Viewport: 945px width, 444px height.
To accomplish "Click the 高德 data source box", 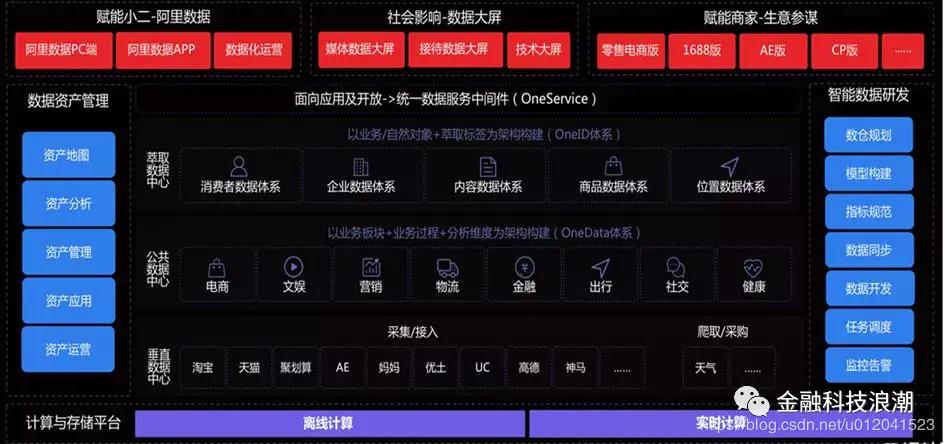I will click(529, 367).
